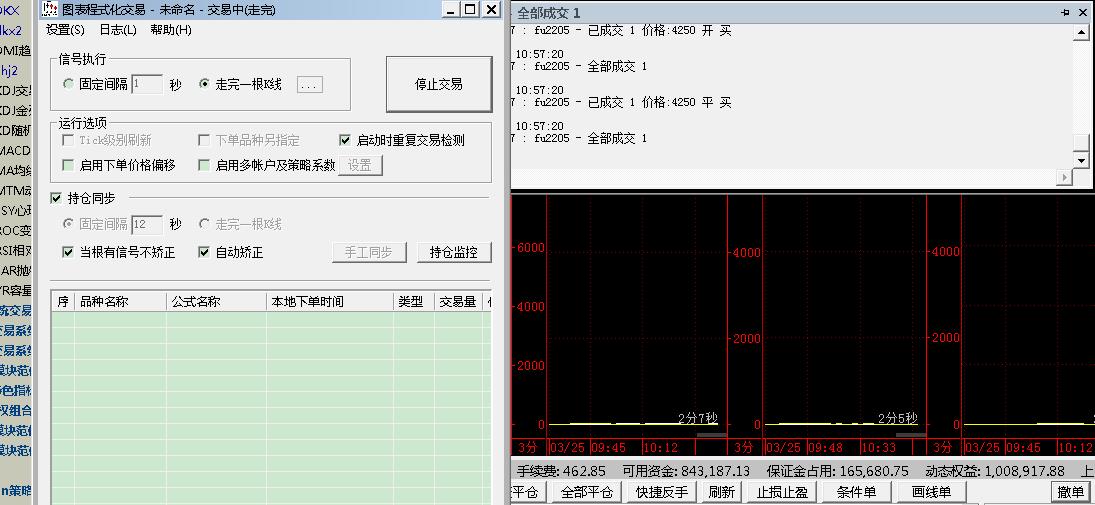1095x505 pixels.
Task: Open the 帮助(H) menu
Action: tap(170, 30)
